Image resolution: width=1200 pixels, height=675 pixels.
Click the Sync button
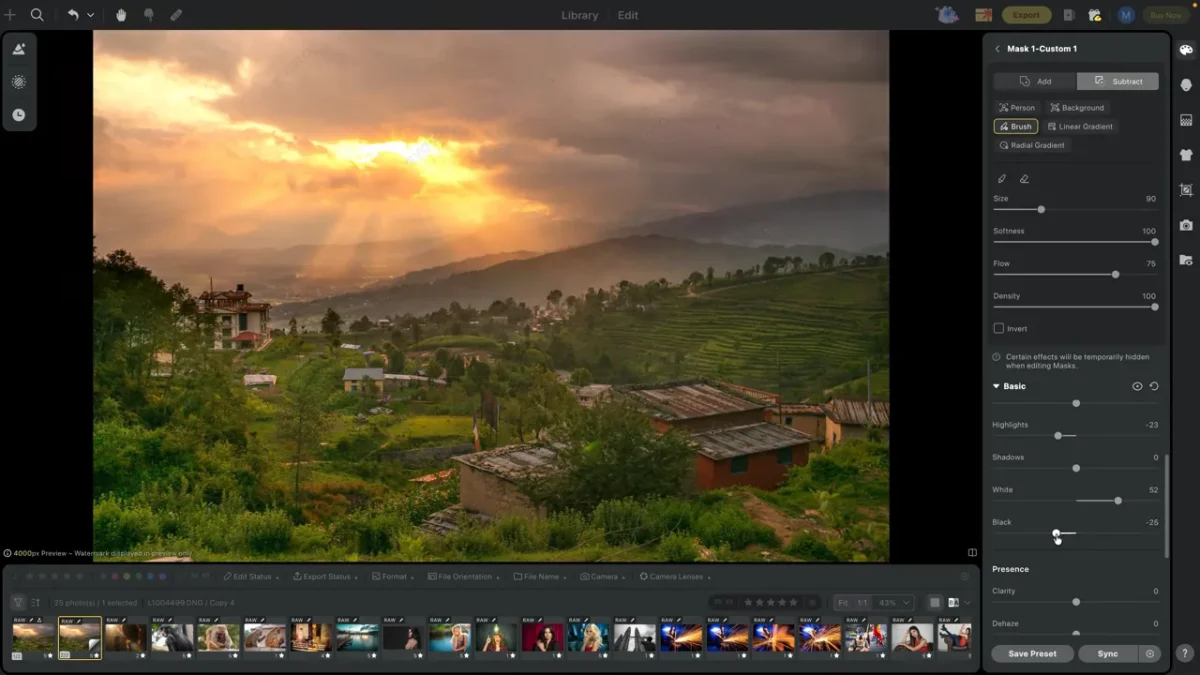click(1108, 654)
